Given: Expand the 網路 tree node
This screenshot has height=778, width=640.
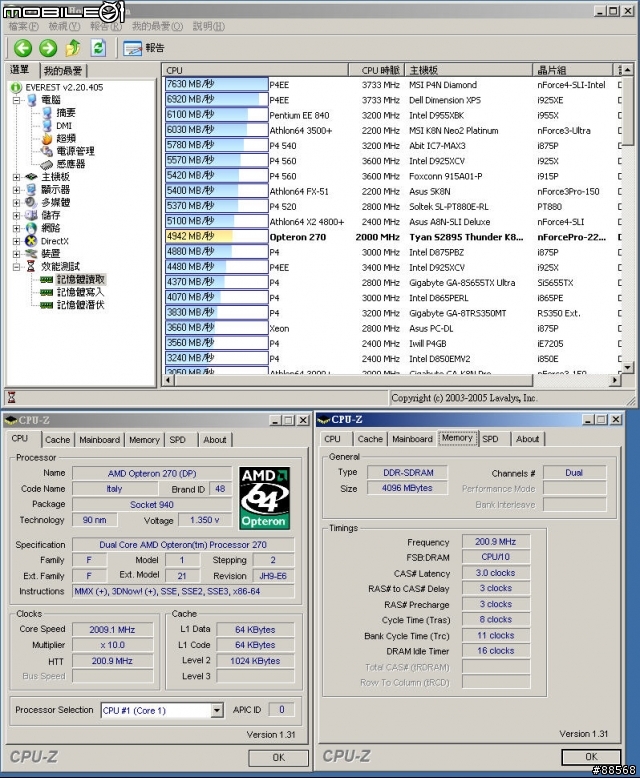Looking at the screenshot, I should (x=16, y=228).
